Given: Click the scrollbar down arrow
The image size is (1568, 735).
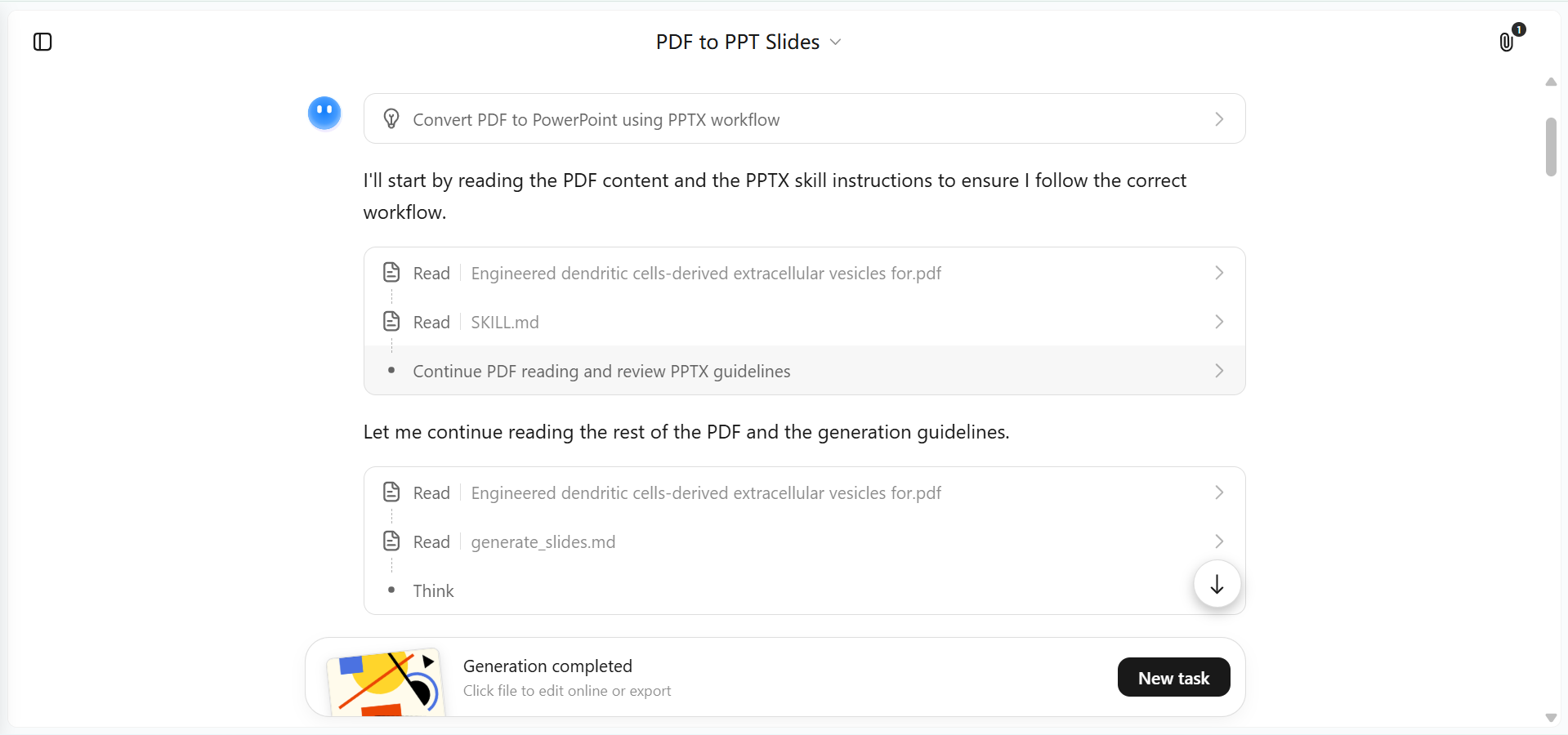Looking at the screenshot, I should (x=1551, y=718).
